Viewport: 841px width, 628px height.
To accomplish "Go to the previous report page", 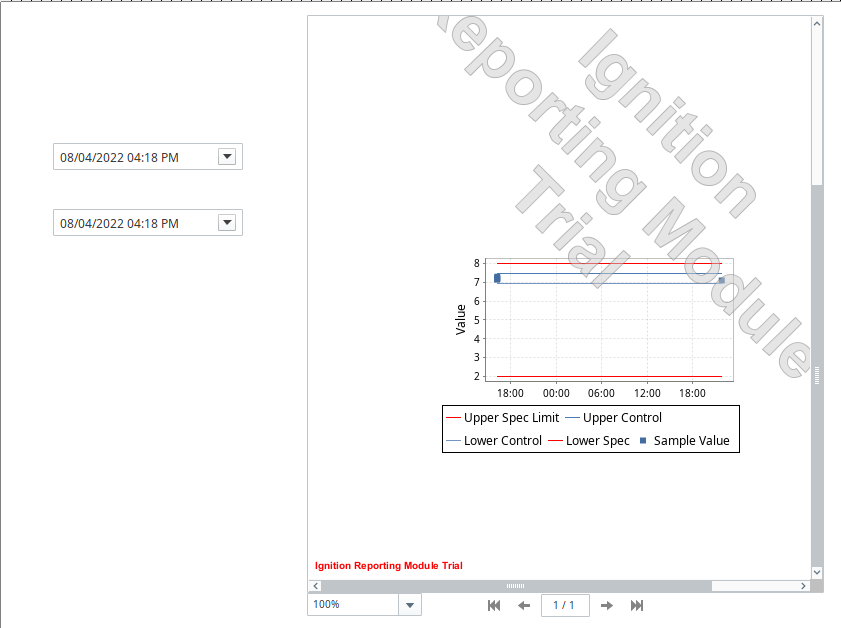I will (x=523, y=605).
